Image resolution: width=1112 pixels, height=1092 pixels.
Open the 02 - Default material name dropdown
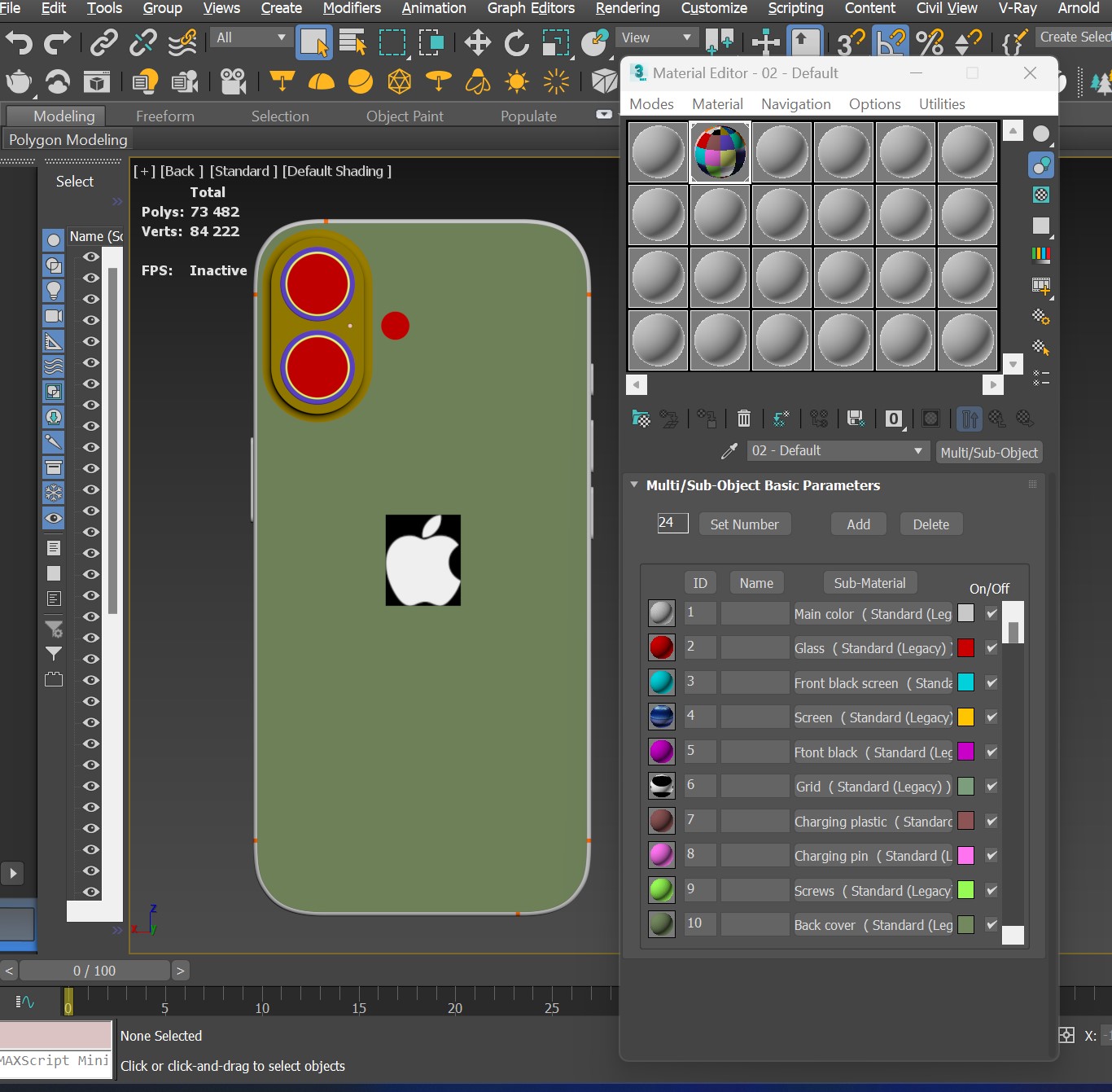[x=917, y=451]
